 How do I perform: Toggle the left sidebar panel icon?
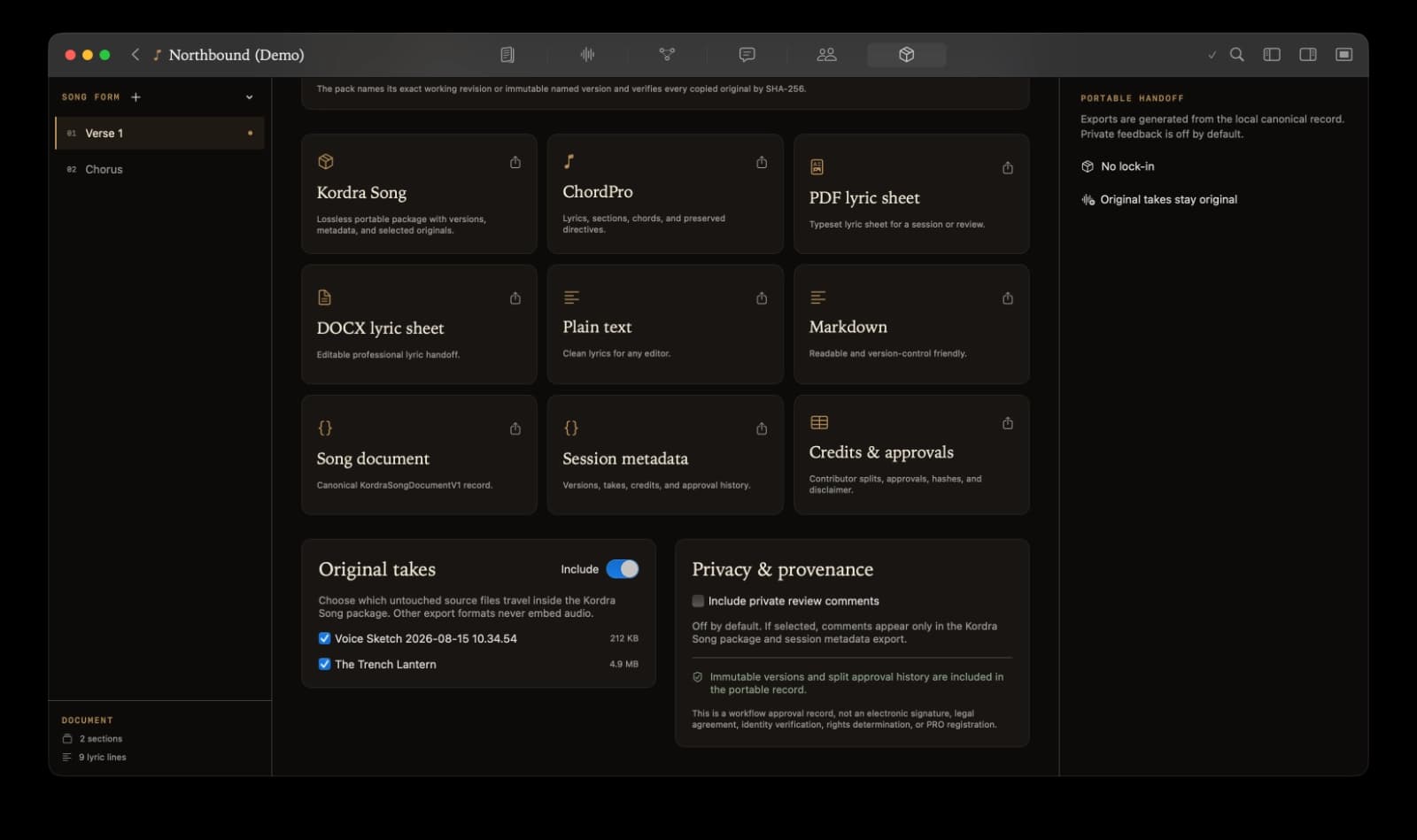tap(1272, 55)
